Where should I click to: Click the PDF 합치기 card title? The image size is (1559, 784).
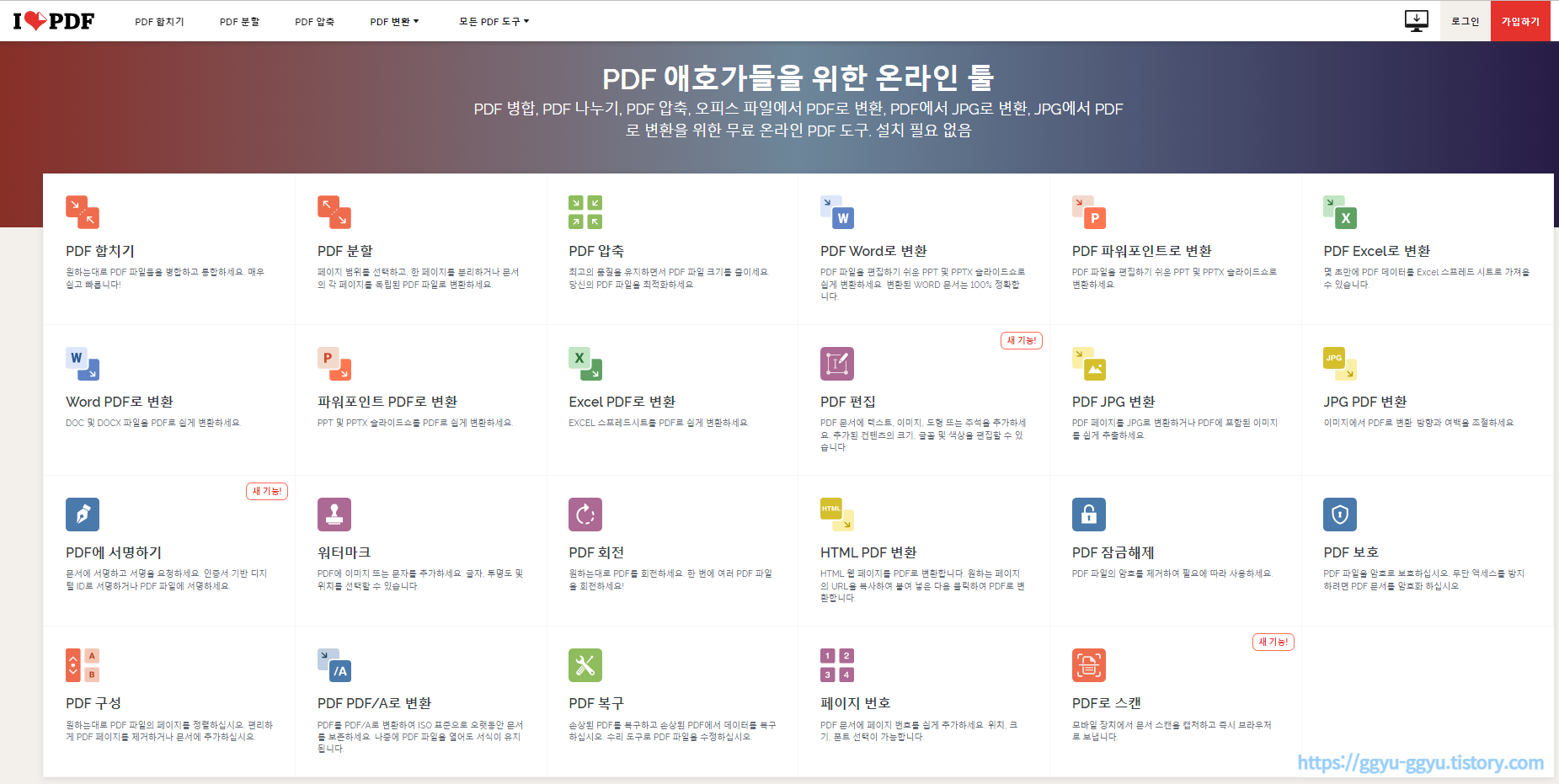pyautogui.click(x=100, y=251)
